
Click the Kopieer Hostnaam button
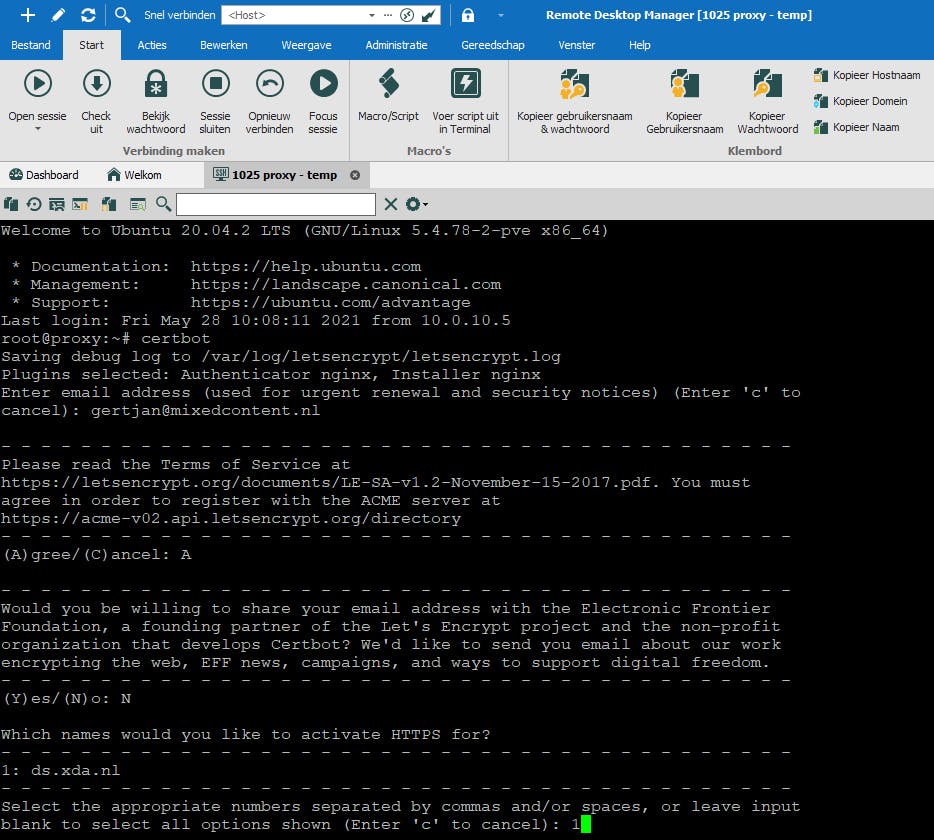[867, 75]
